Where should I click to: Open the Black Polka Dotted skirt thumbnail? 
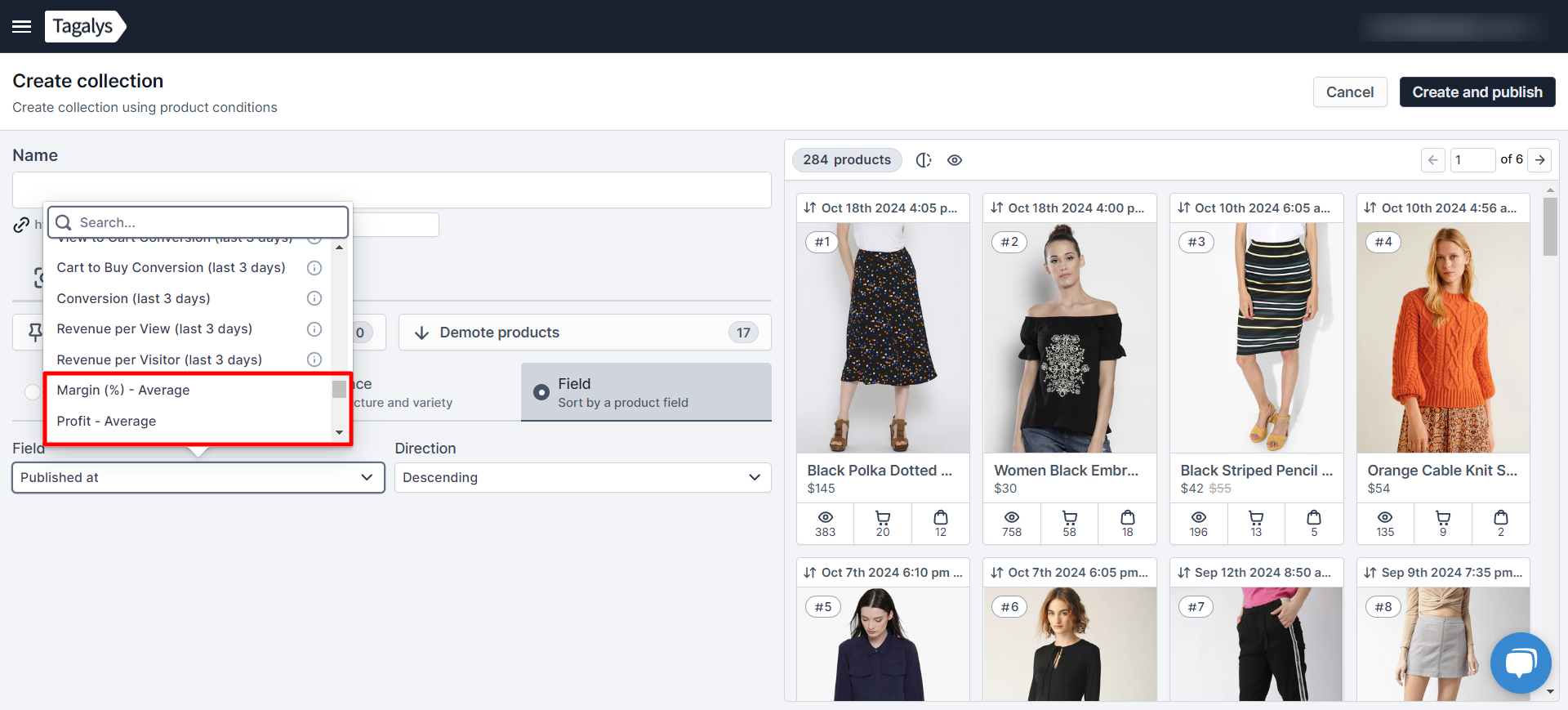coord(883,338)
